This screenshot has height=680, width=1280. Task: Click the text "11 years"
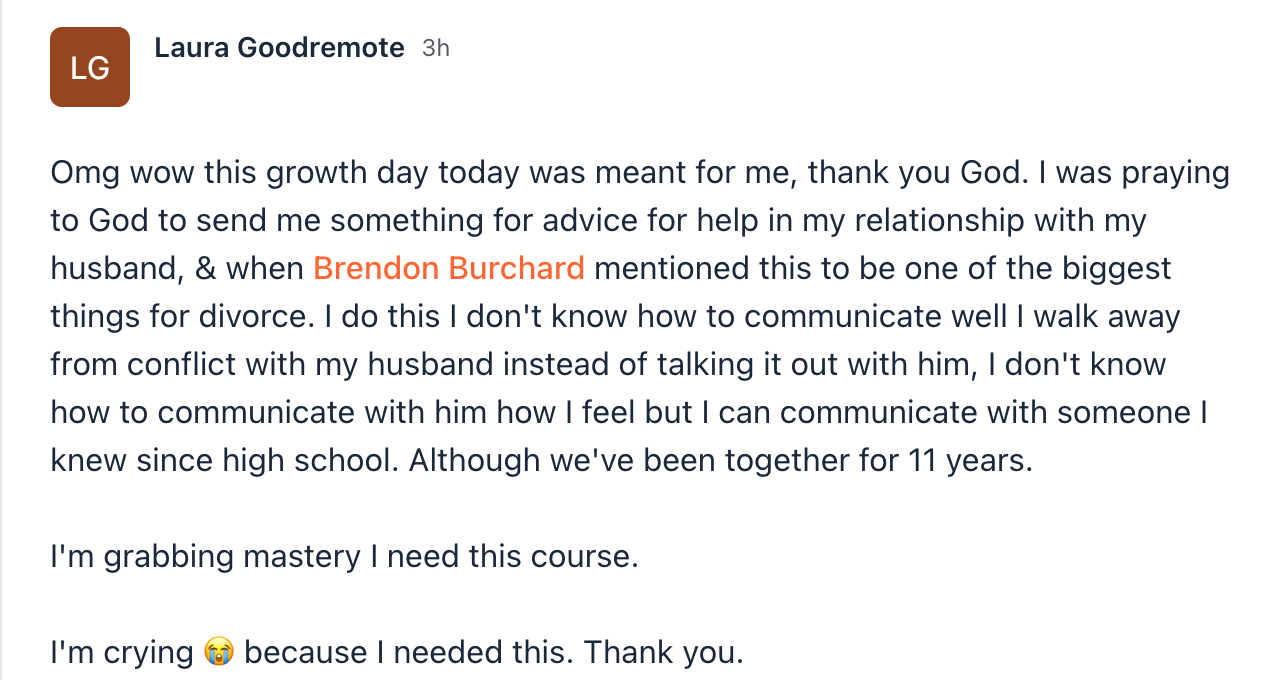click(967, 461)
